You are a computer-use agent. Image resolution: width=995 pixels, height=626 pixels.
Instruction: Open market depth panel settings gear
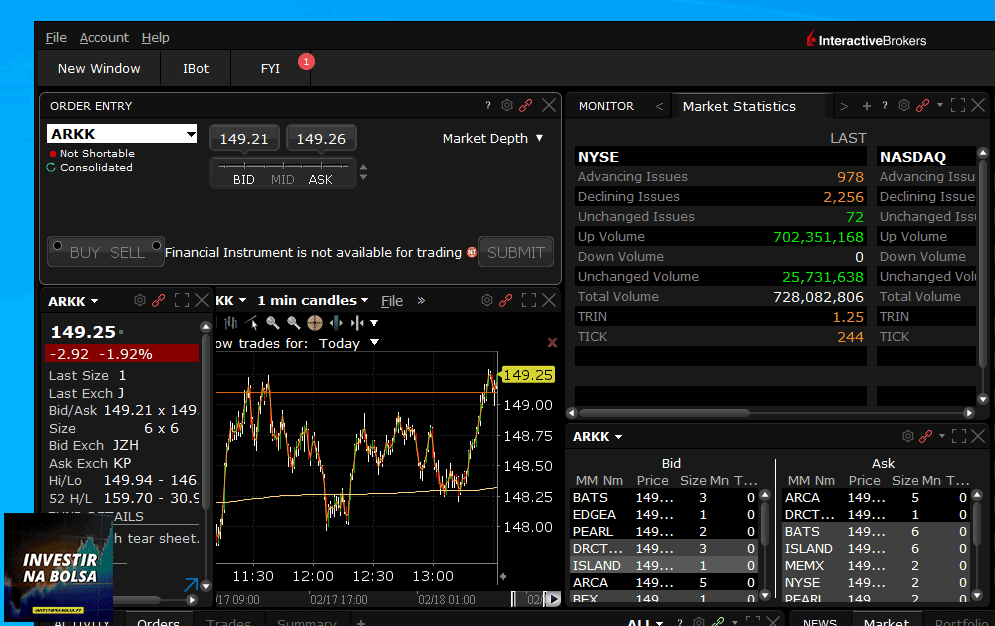pos(907,436)
